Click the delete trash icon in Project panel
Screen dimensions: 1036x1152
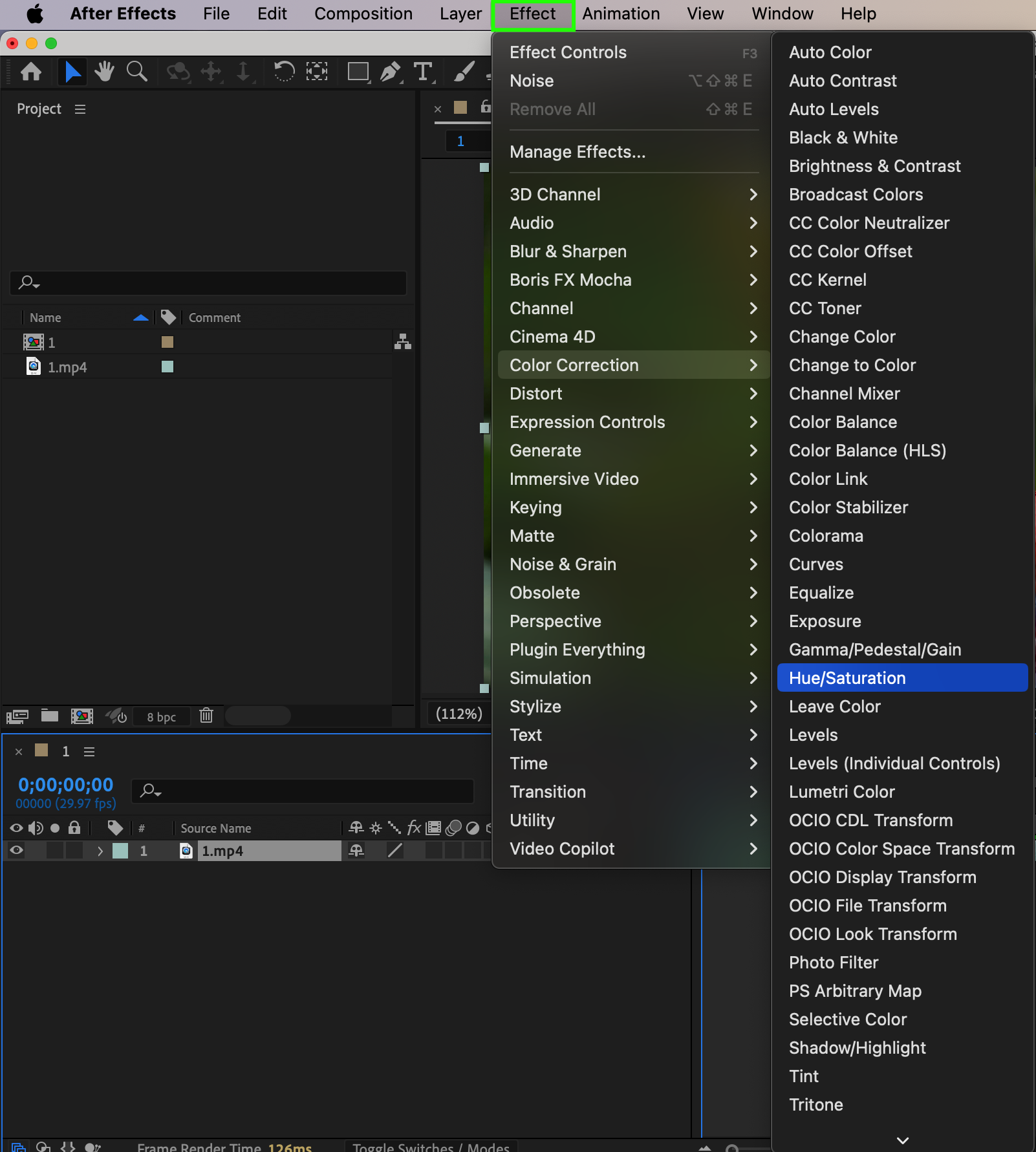[x=206, y=716]
